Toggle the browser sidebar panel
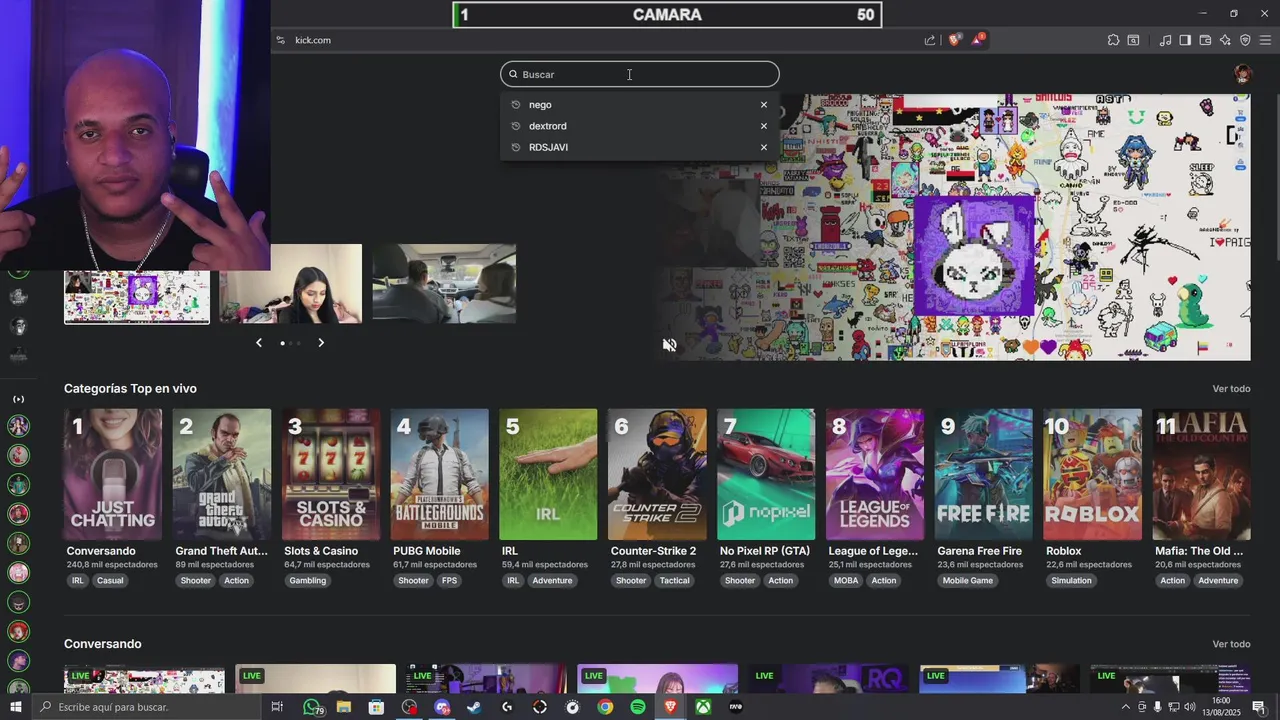 tap(1185, 40)
